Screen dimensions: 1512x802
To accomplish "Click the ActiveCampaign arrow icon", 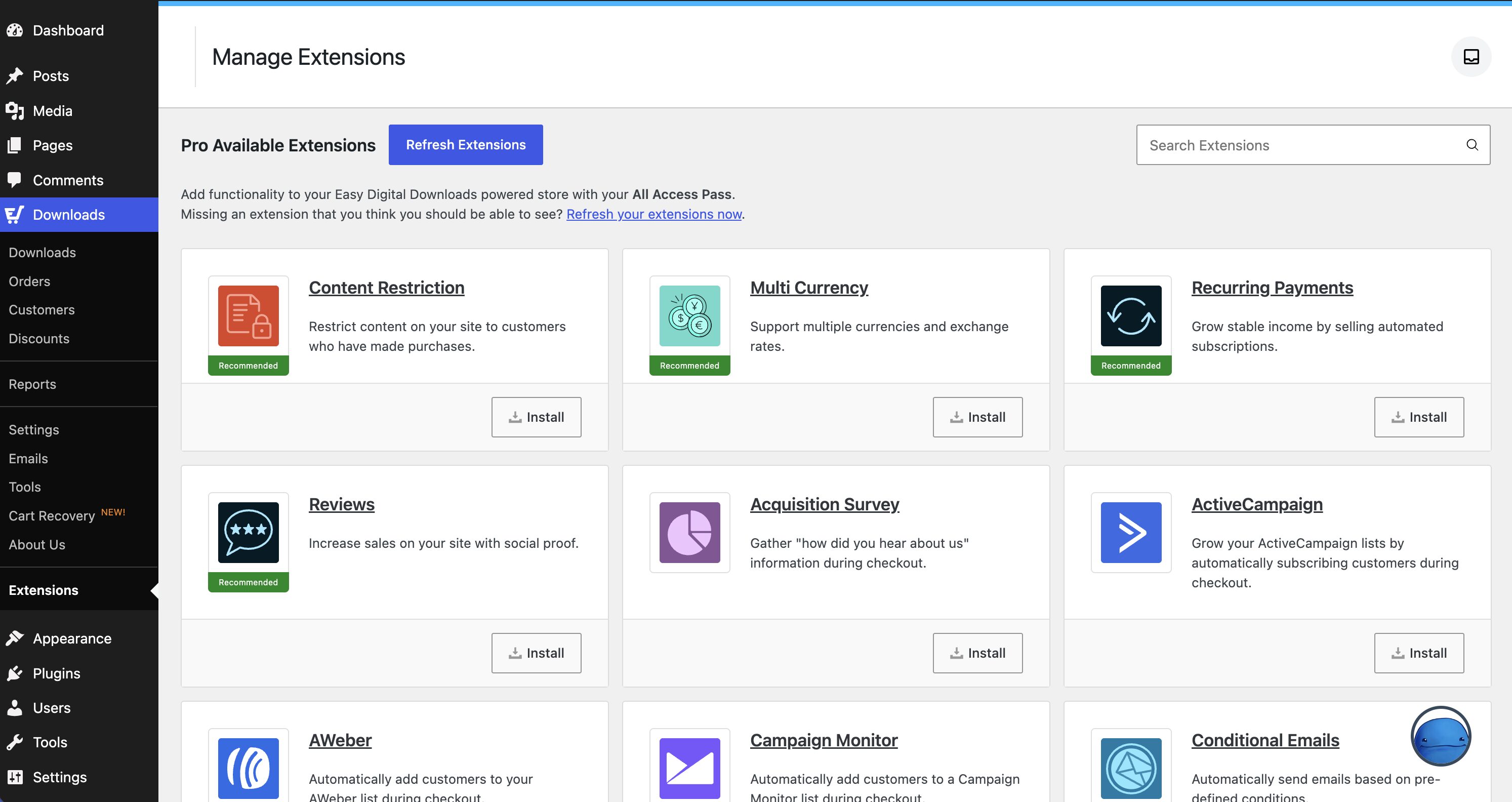I will [x=1131, y=533].
